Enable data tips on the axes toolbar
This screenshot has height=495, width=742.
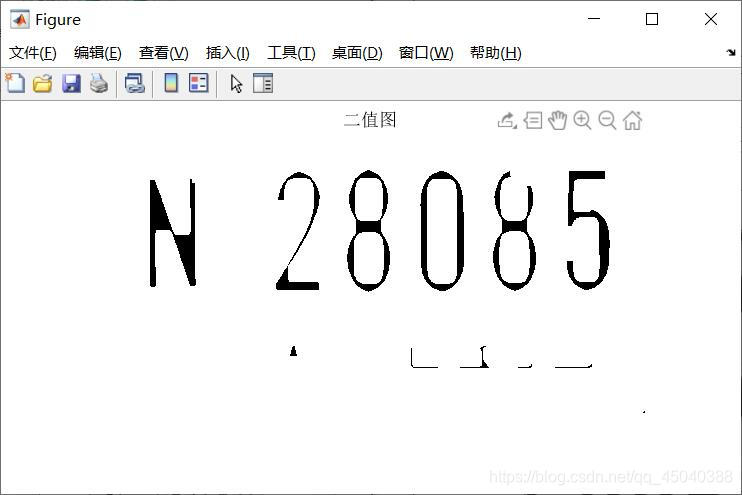click(533, 120)
